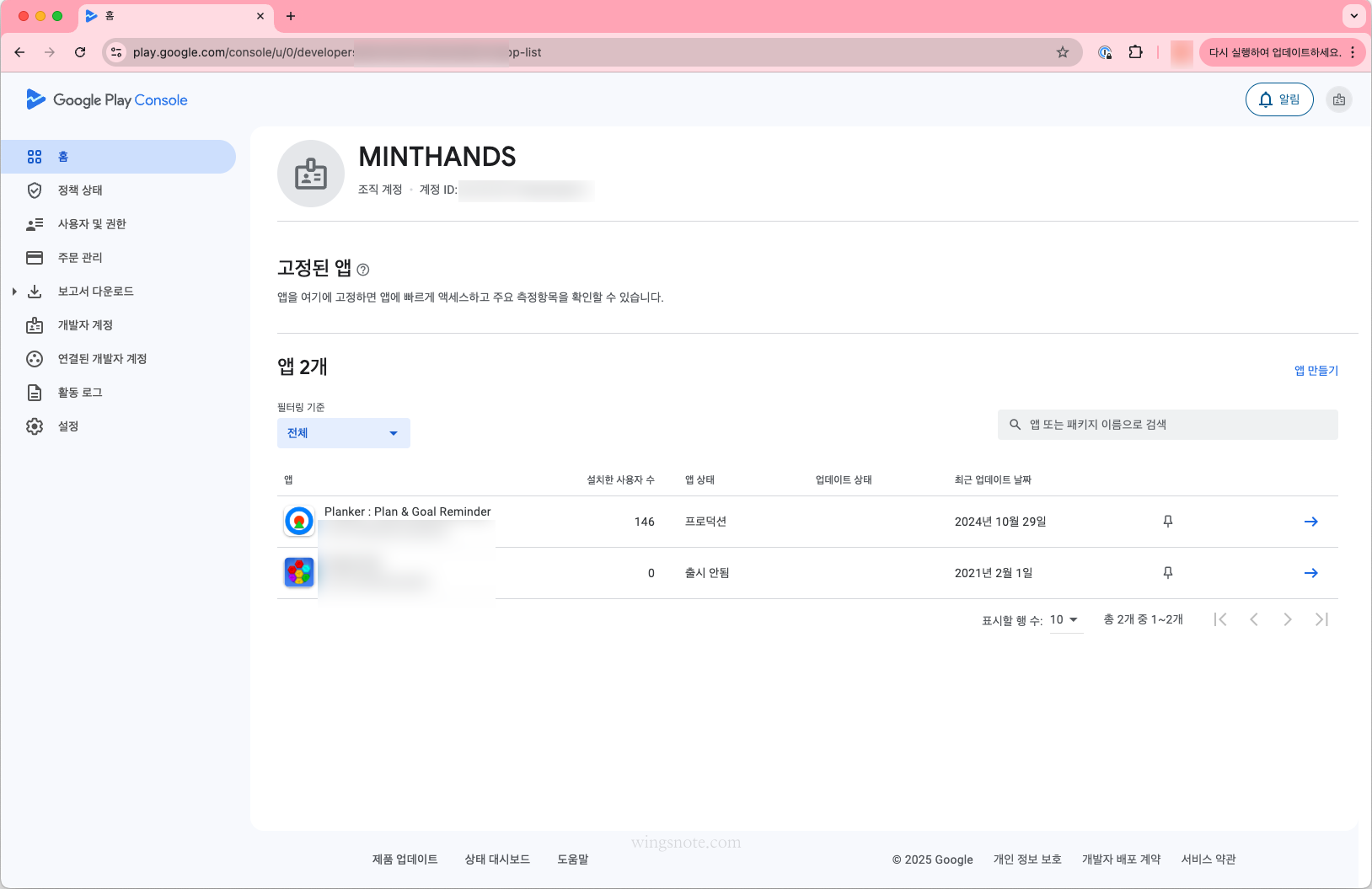The image size is (1372, 889).
Task: Click the 2024년 10월 29일 date cell
Action: (x=1000, y=522)
